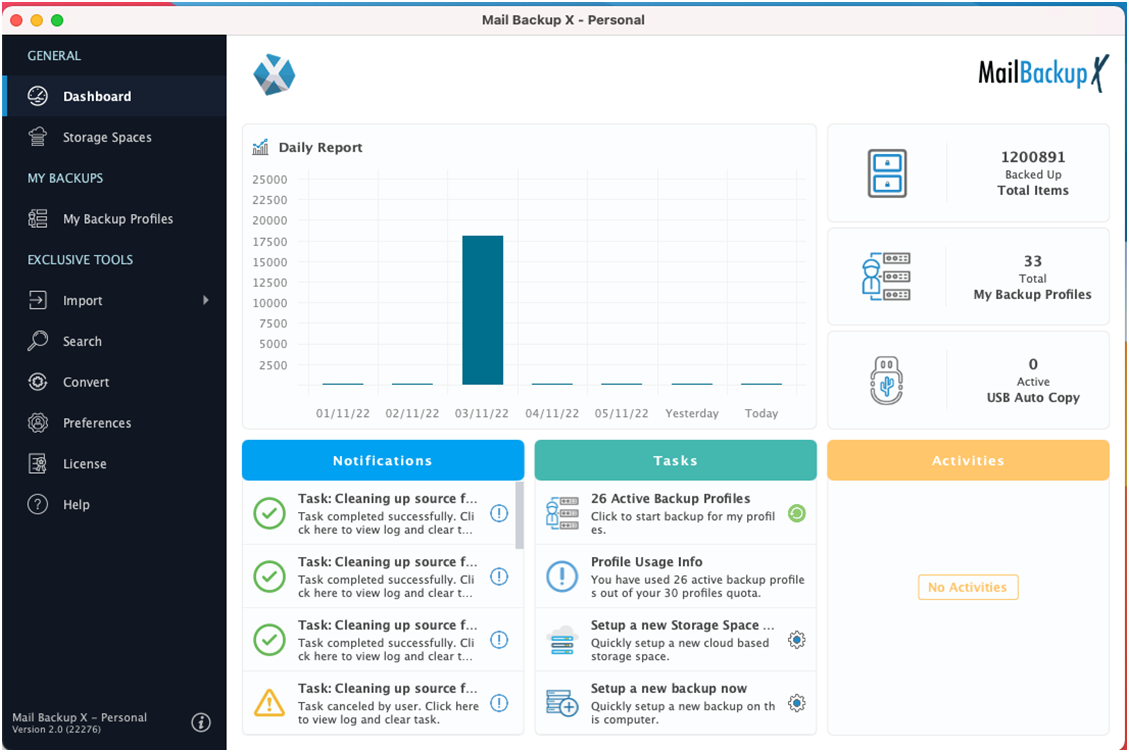Click the License certificate icon
The height and width of the screenshot is (752, 1129).
[37, 463]
